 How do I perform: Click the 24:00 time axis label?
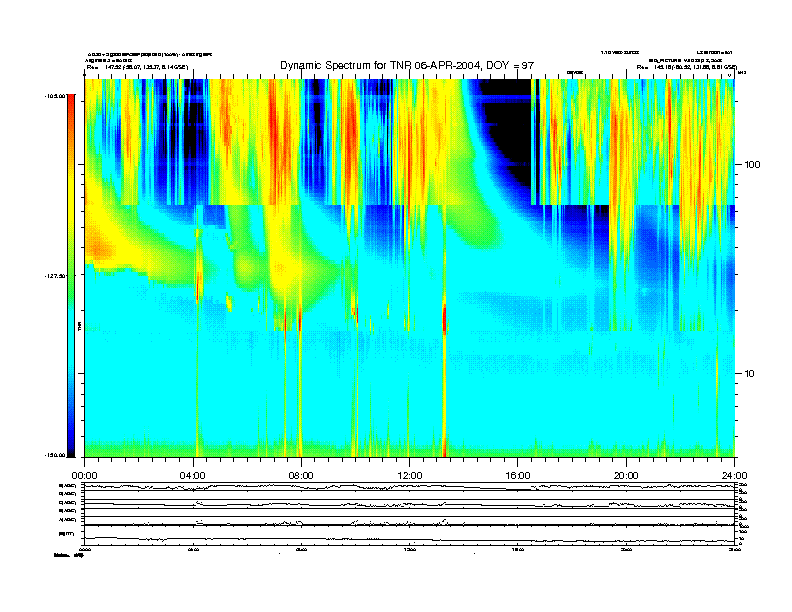pos(734,476)
